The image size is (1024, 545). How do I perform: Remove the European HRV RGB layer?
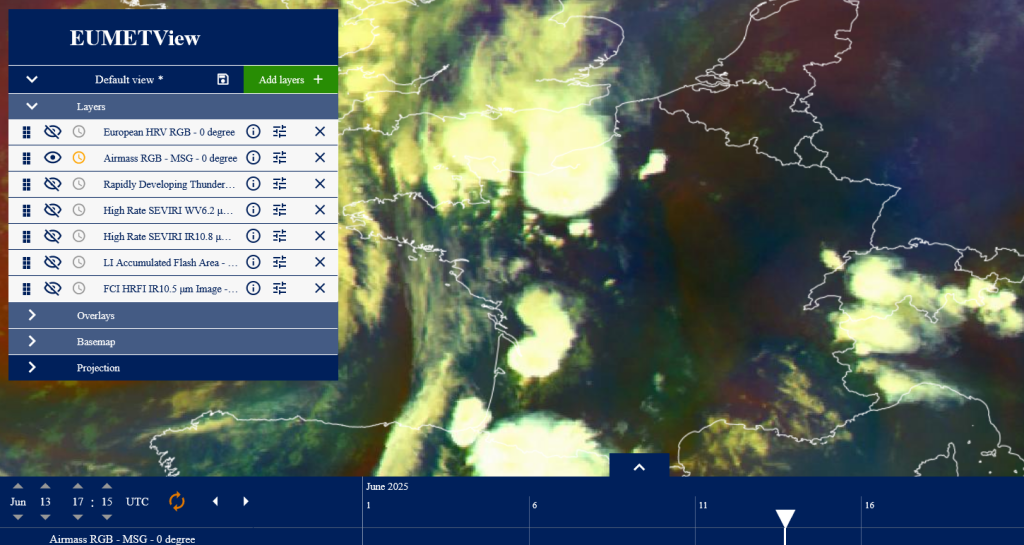pos(320,132)
